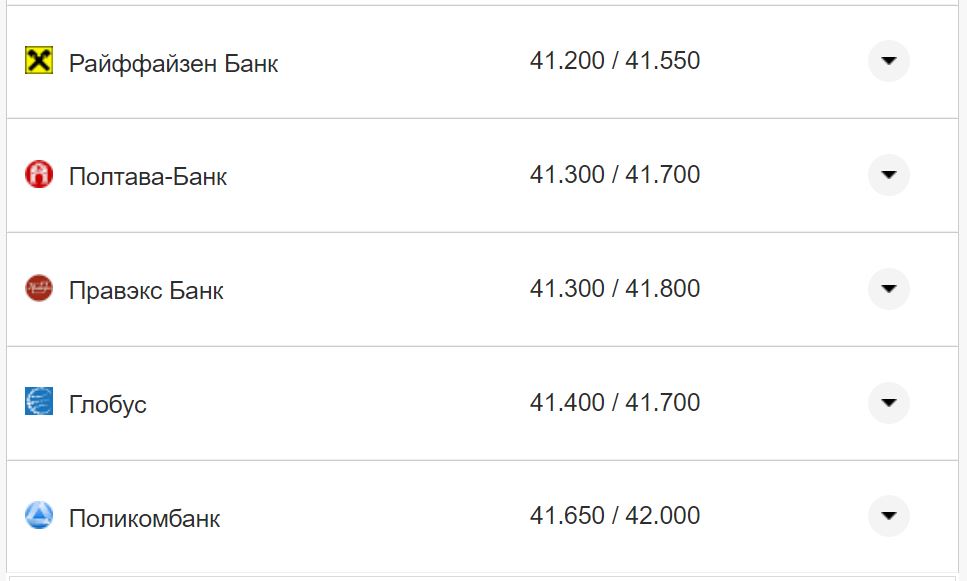
Task: Click the 41.200 / 41.550 rate text
Action: coord(617,60)
